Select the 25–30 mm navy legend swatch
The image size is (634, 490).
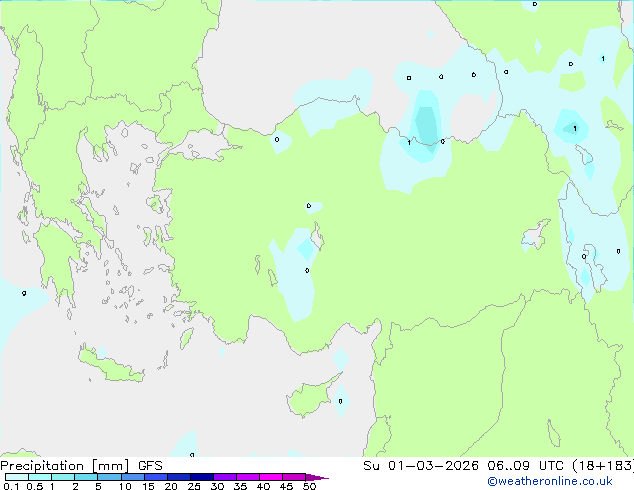201,477
